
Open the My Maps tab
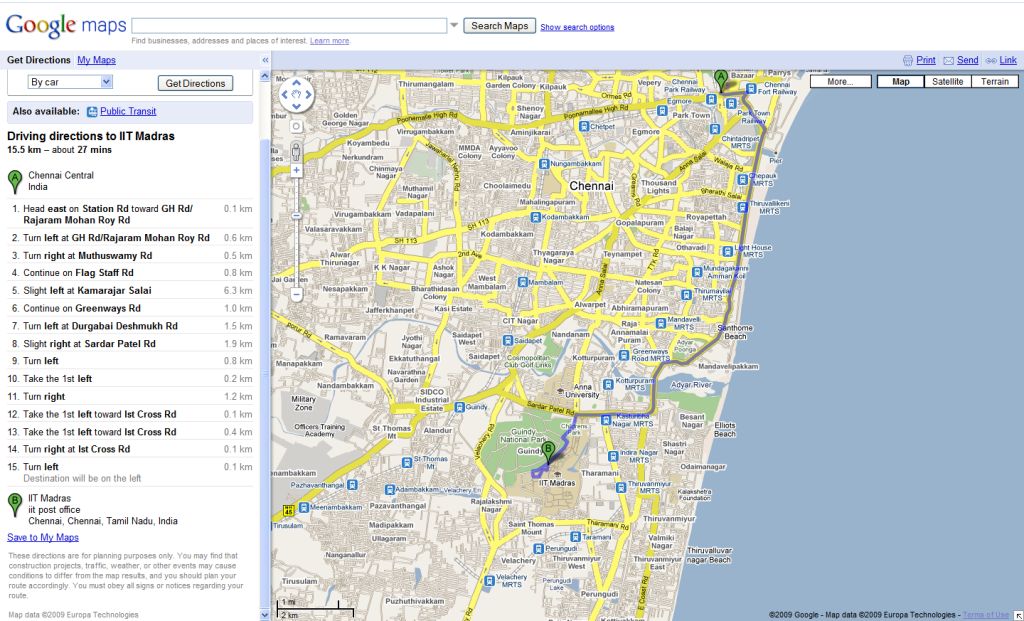click(96, 60)
